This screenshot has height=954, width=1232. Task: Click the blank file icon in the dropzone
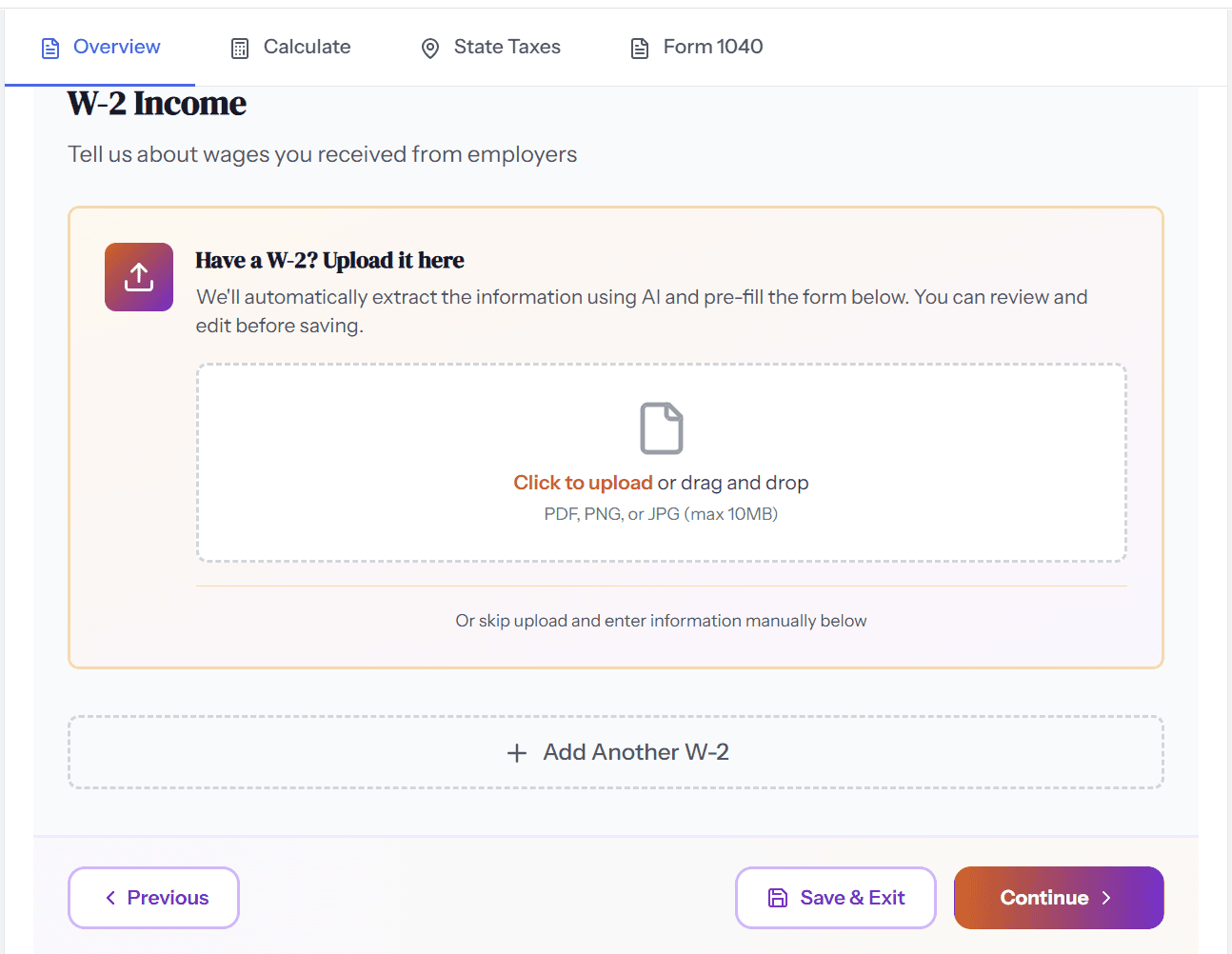coord(662,427)
